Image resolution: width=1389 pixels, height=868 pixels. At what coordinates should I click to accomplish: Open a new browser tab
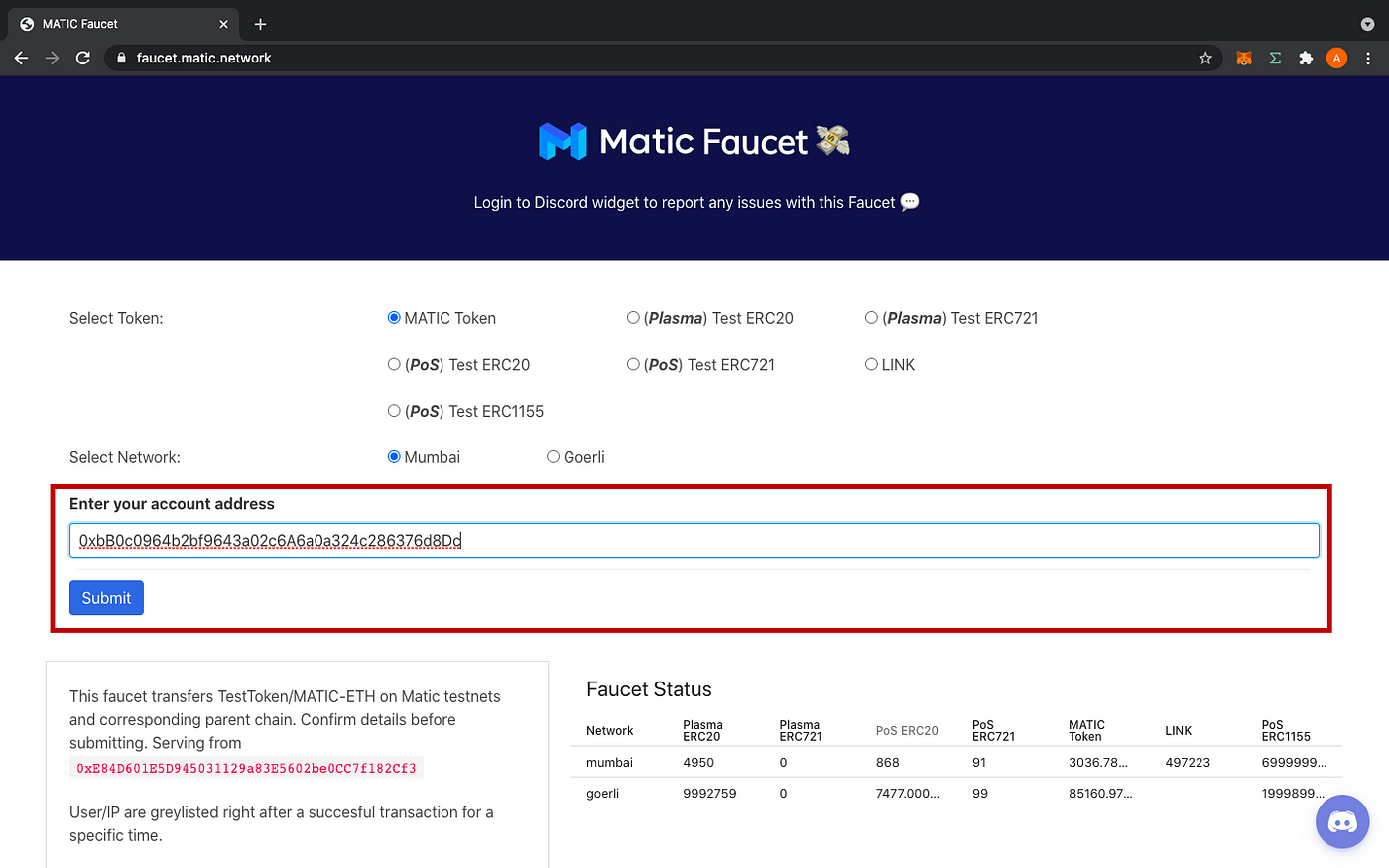point(260,24)
